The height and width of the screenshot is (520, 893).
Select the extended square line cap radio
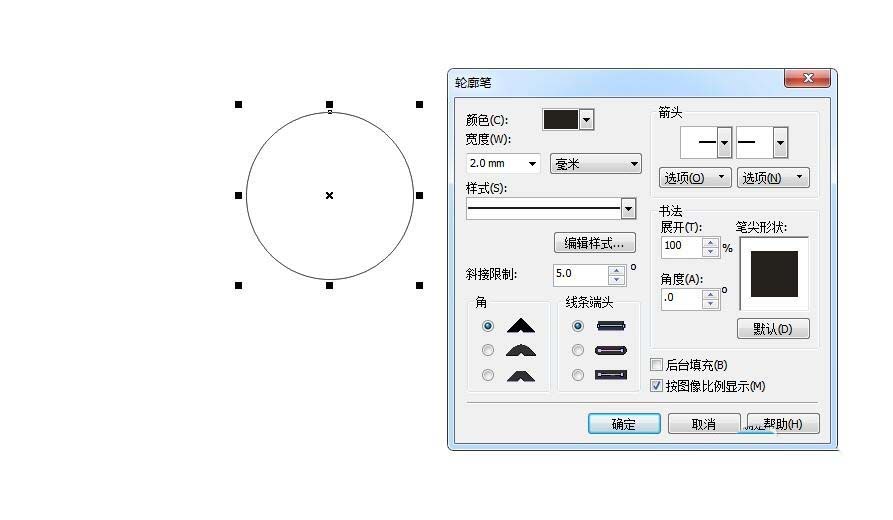click(x=577, y=375)
